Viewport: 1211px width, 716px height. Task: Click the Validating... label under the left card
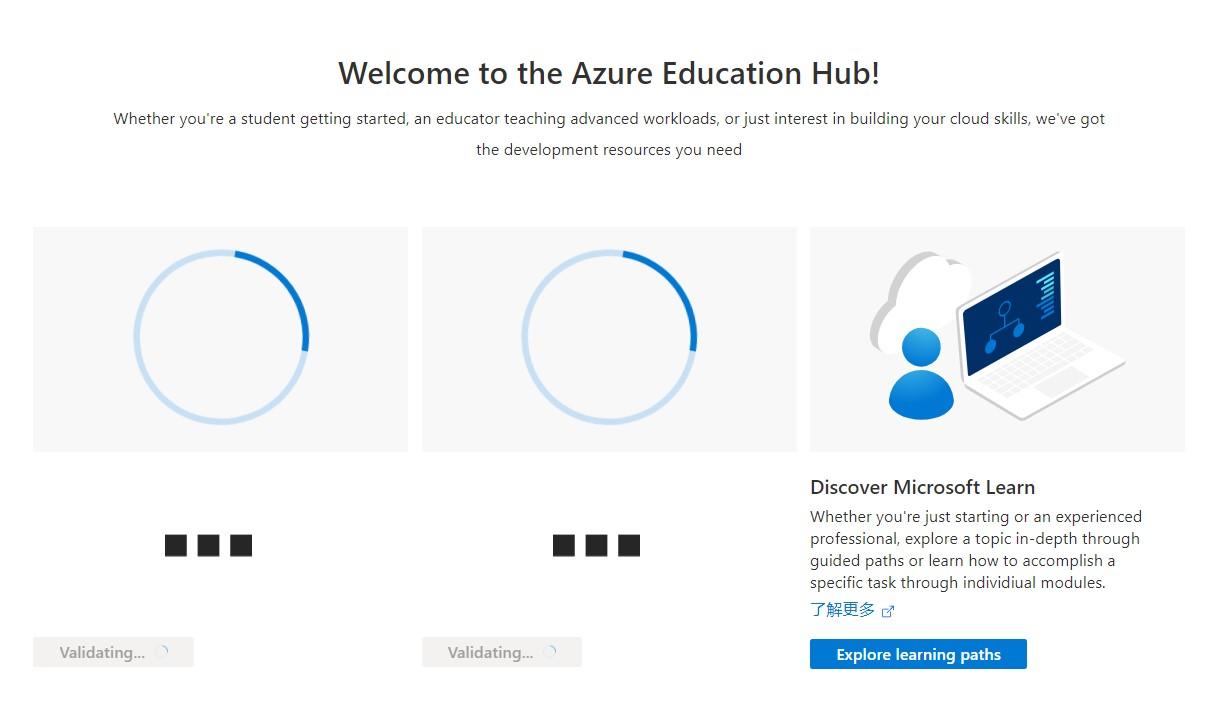click(x=101, y=653)
